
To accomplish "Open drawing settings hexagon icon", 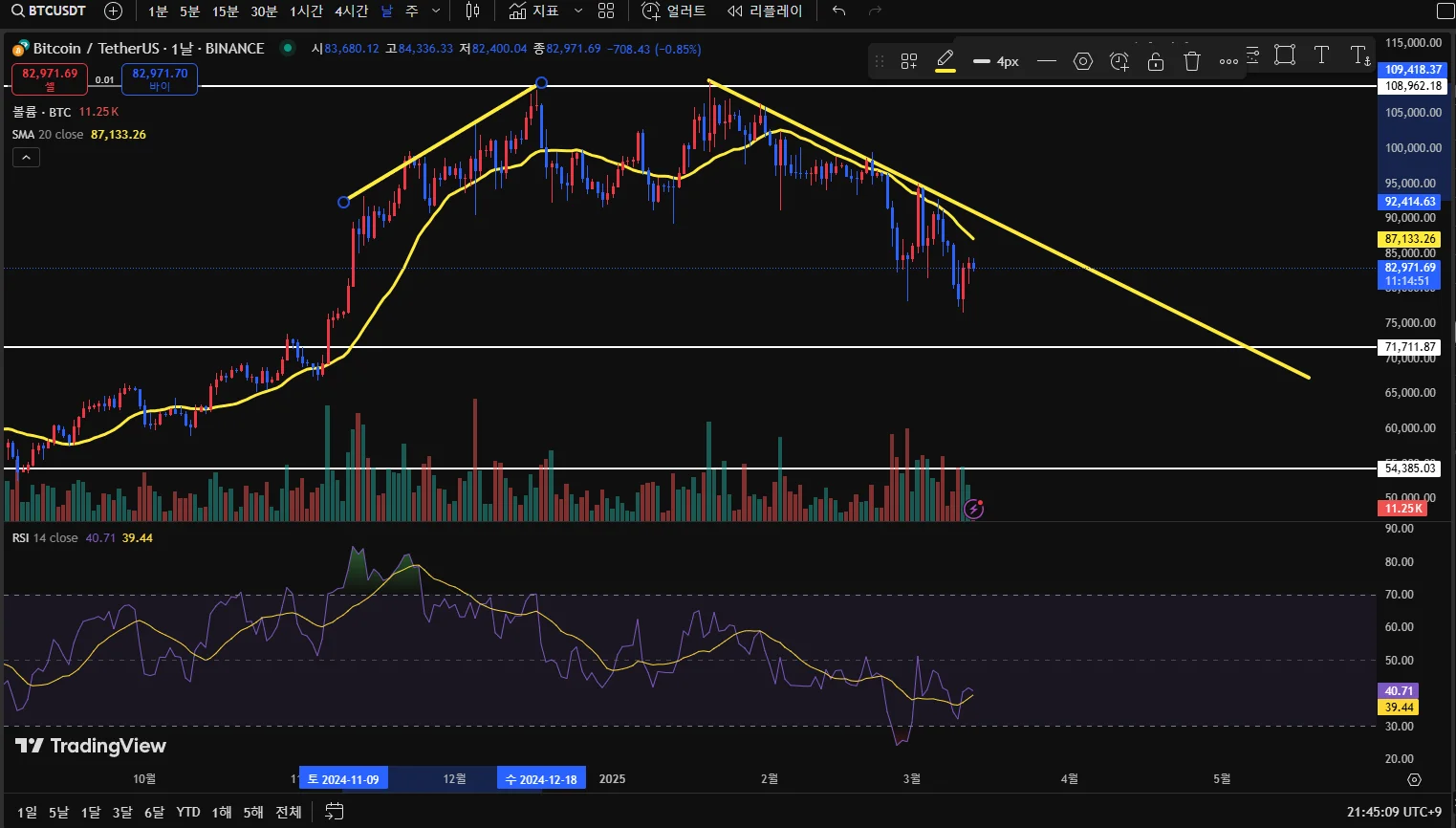I will 1083,61.
